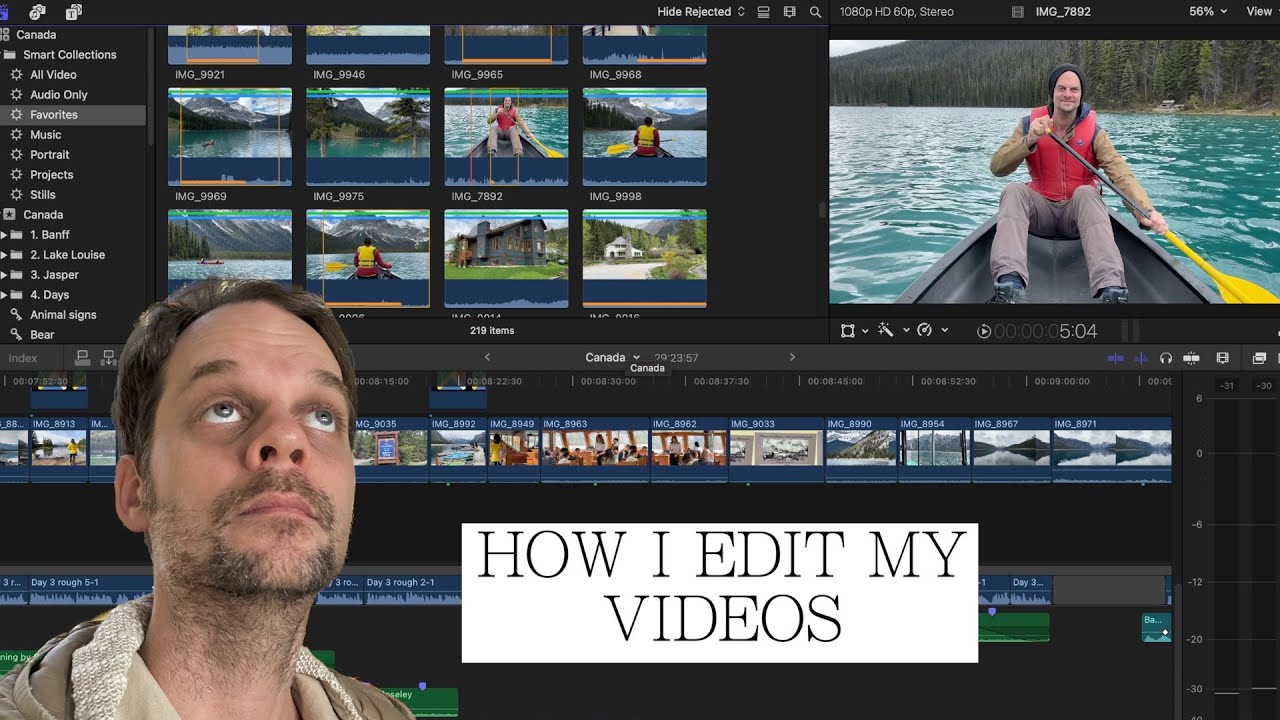
Task: Open the timeline Index
Action: coord(23,358)
